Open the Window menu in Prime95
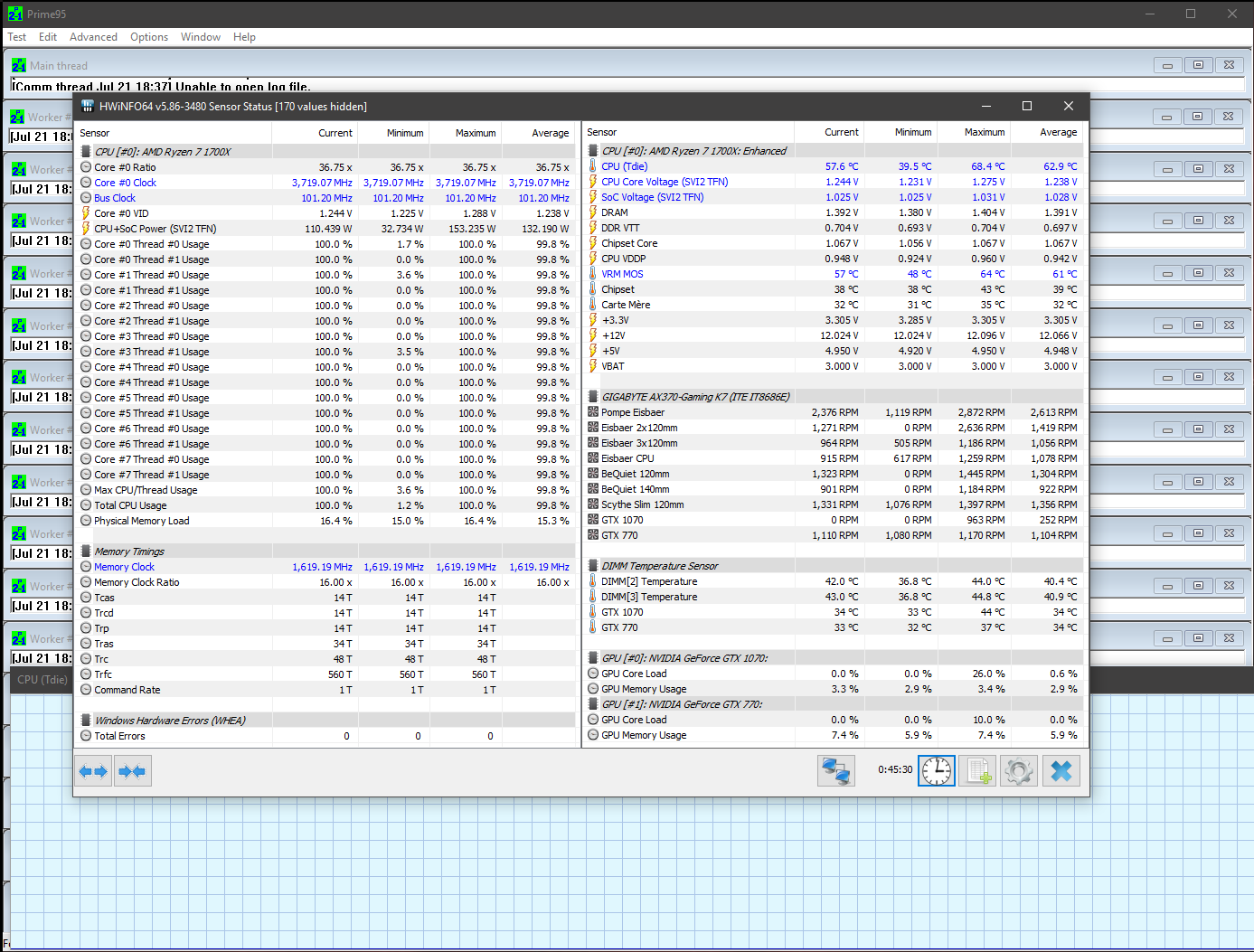The height and width of the screenshot is (952, 1254). (x=201, y=37)
